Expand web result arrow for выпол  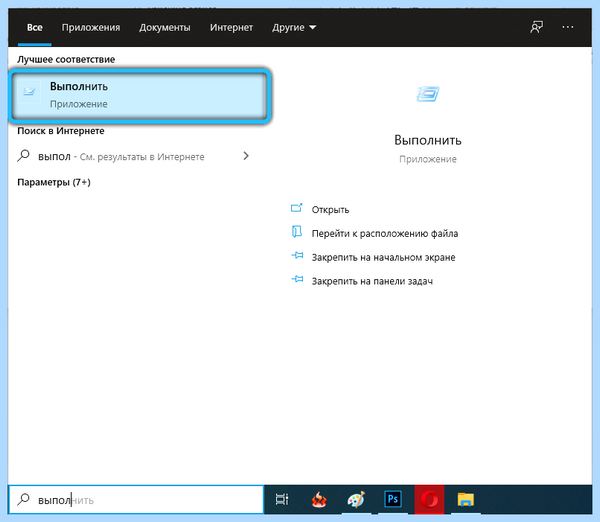pos(246,156)
